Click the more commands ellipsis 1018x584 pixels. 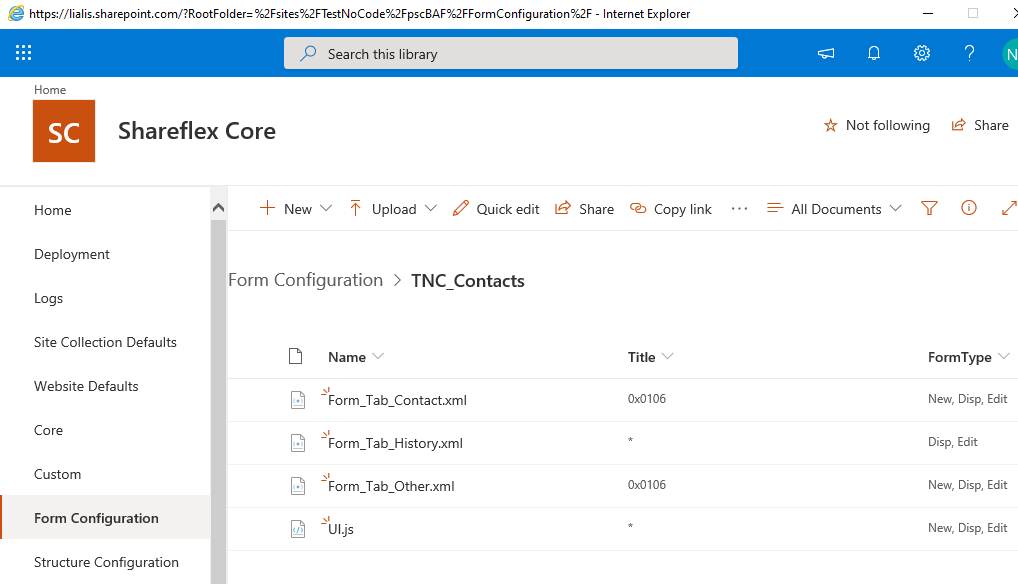739,209
